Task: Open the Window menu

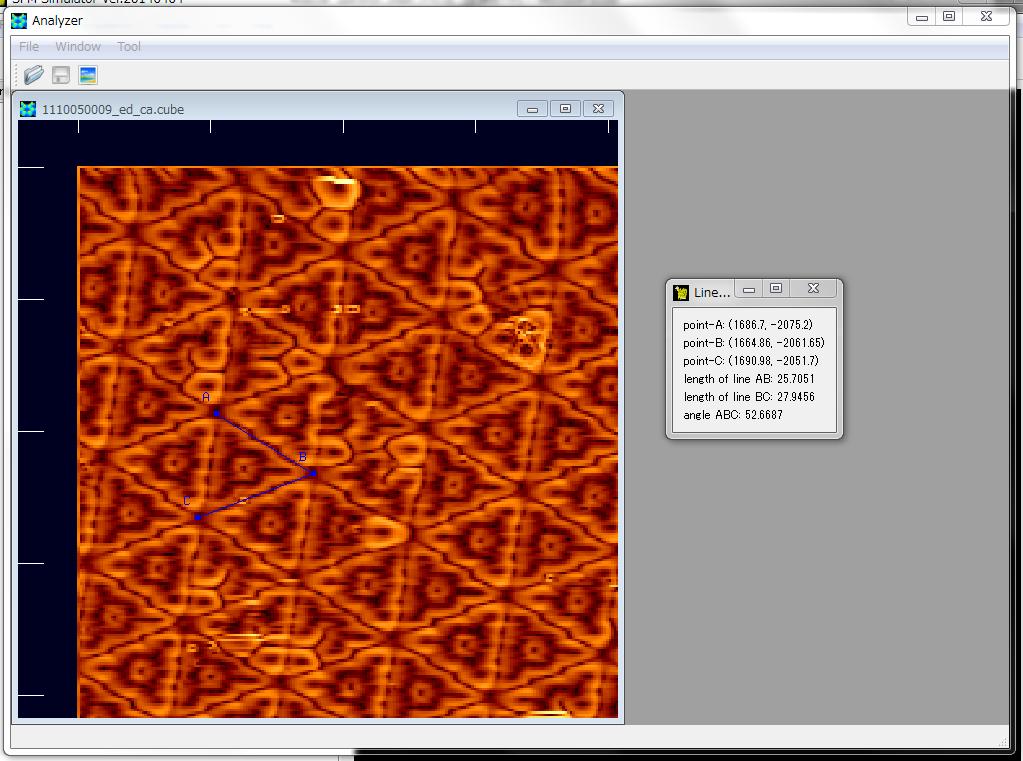Action: click(x=78, y=46)
